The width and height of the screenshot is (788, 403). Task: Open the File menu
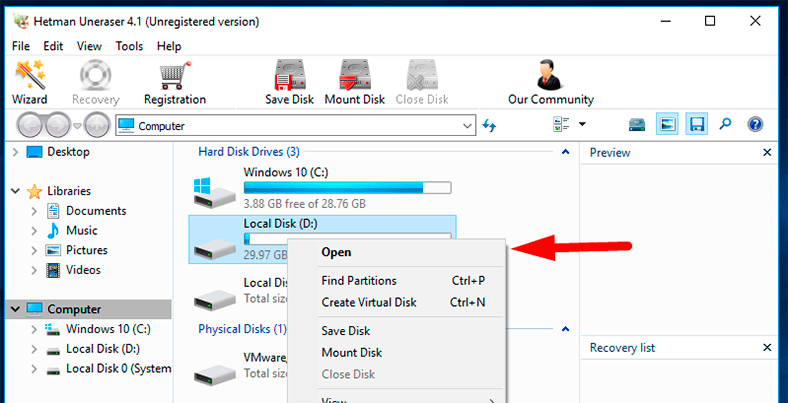21,46
